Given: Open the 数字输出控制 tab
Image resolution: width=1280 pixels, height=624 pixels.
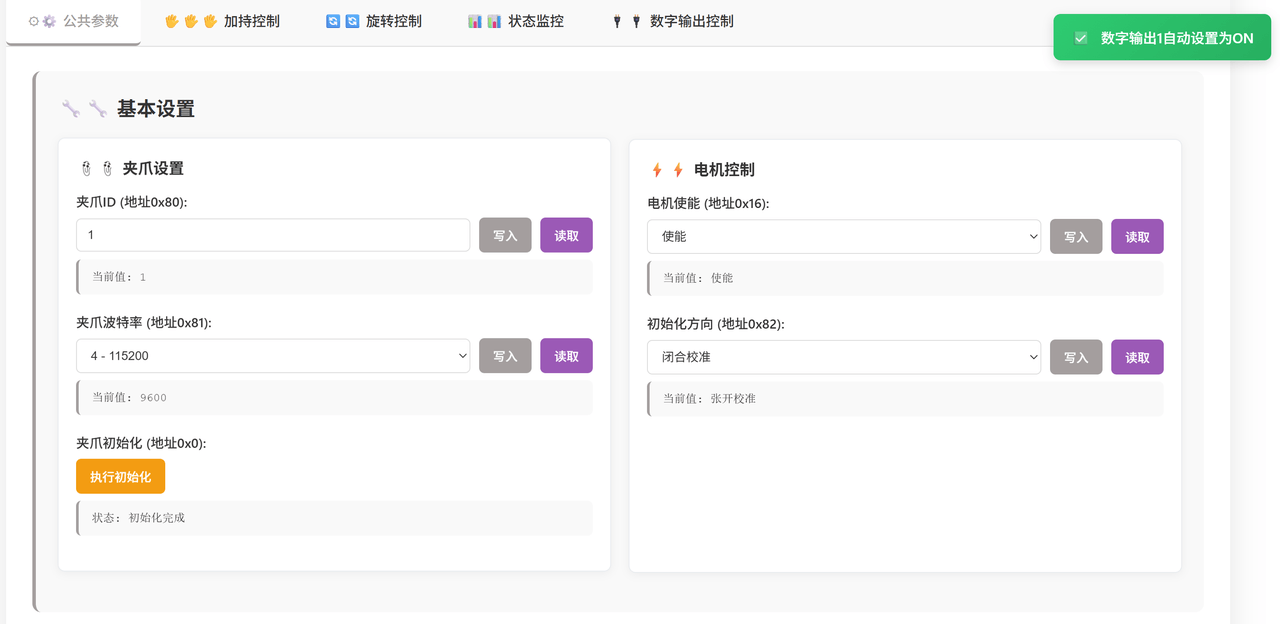Looking at the screenshot, I should click(691, 21).
